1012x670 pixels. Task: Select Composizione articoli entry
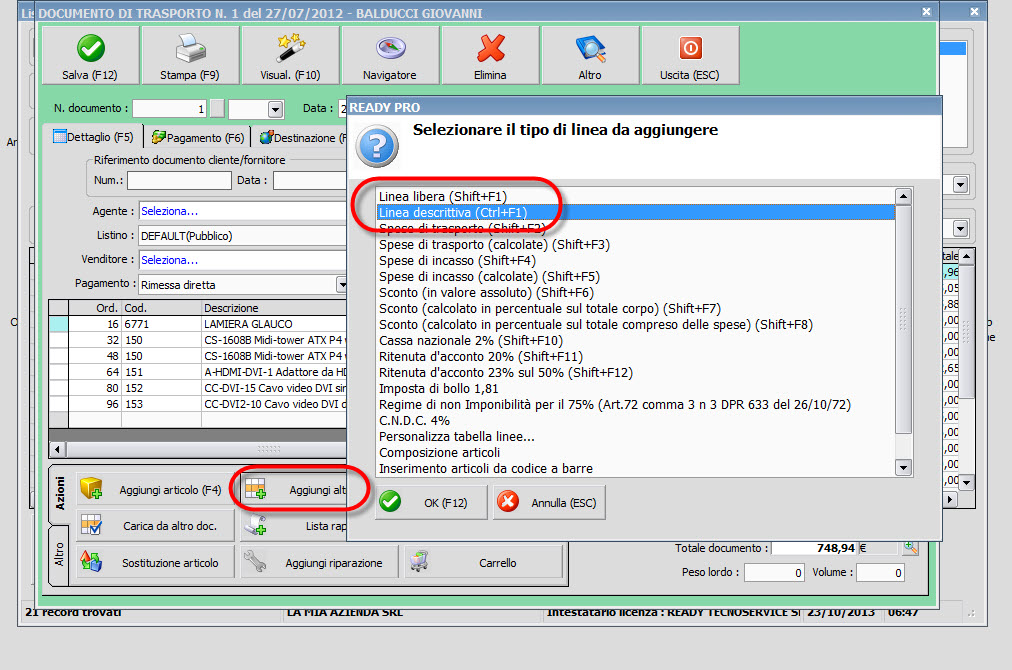coord(636,452)
